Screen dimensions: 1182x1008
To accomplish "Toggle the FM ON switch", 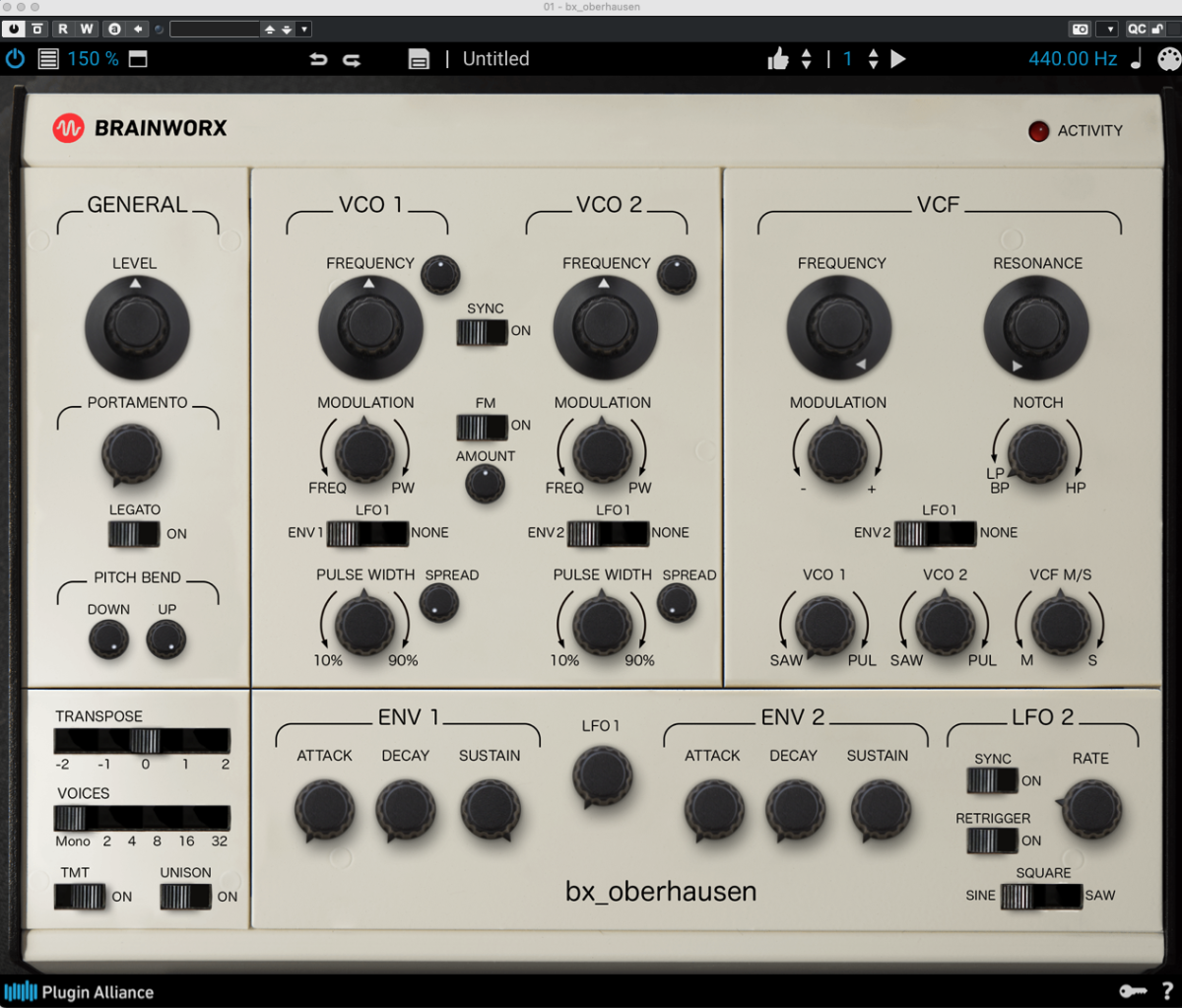I will [482, 427].
